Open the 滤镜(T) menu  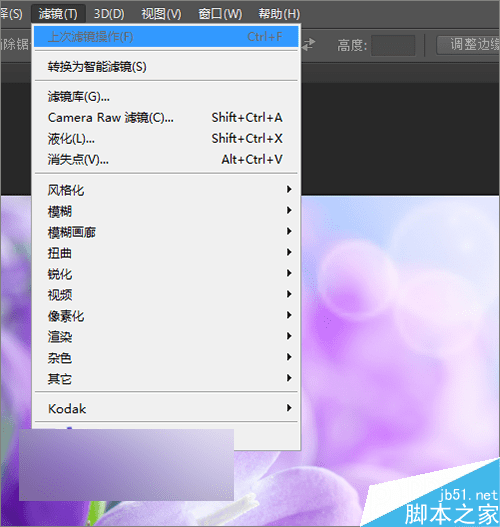(x=58, y=14)
